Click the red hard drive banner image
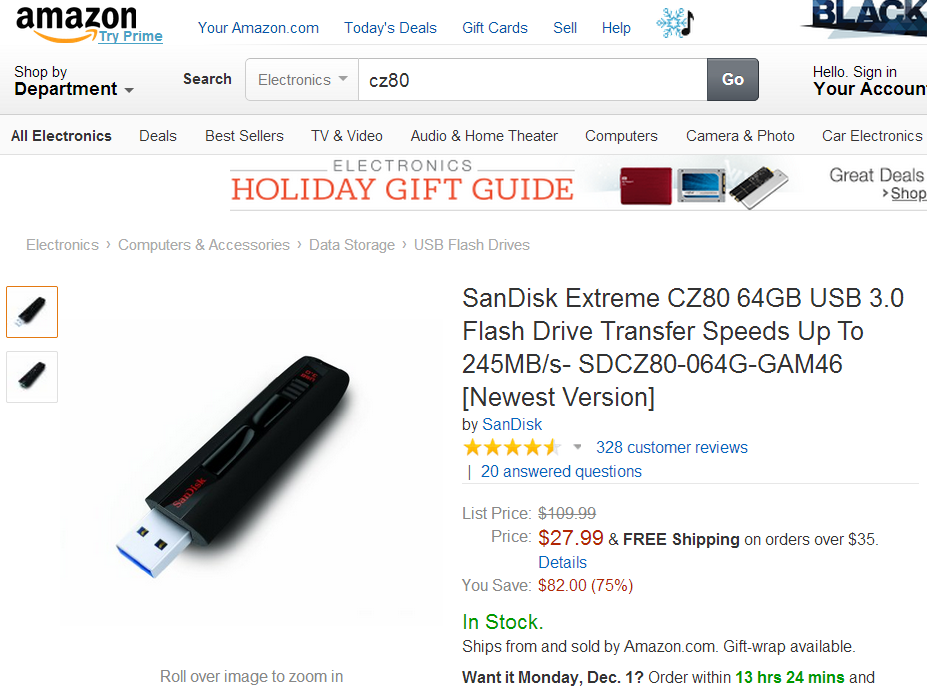The width and height of the screenshot is (927, 689). [x=646, y=186]
